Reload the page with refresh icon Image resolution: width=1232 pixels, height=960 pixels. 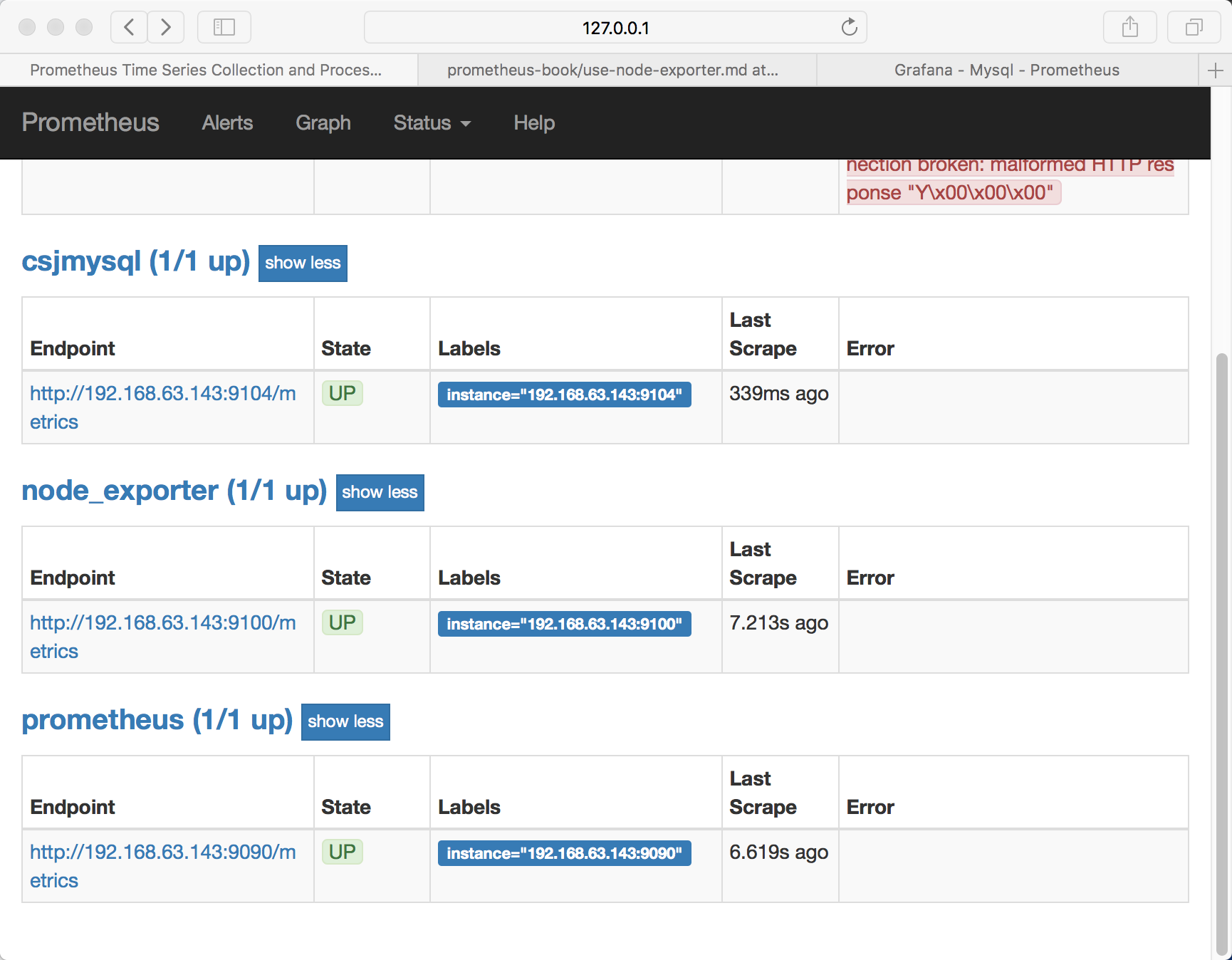coord(849,27)
